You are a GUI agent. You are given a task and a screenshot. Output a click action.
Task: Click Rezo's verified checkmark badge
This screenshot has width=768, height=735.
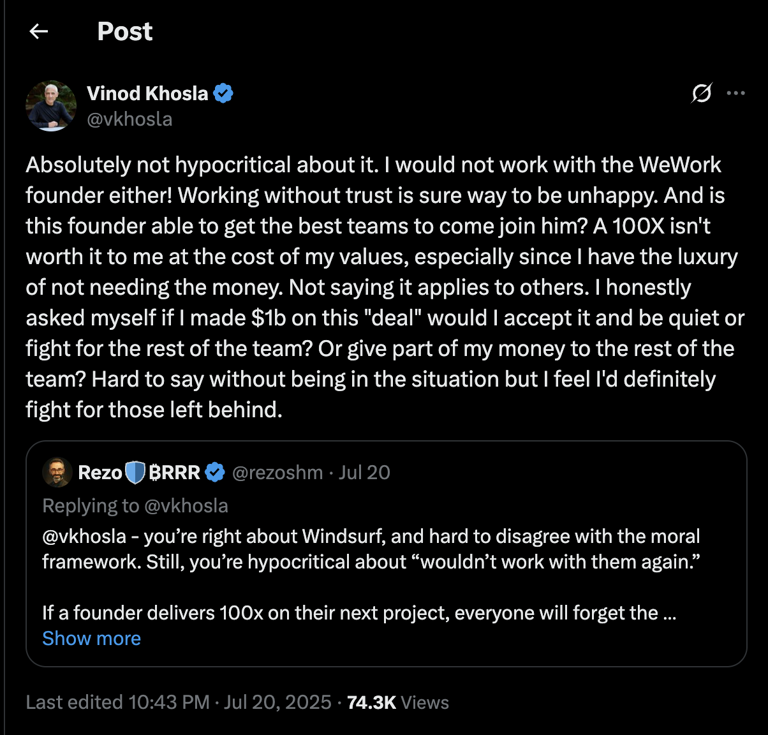pyautogui.click(x=215, y=472)
